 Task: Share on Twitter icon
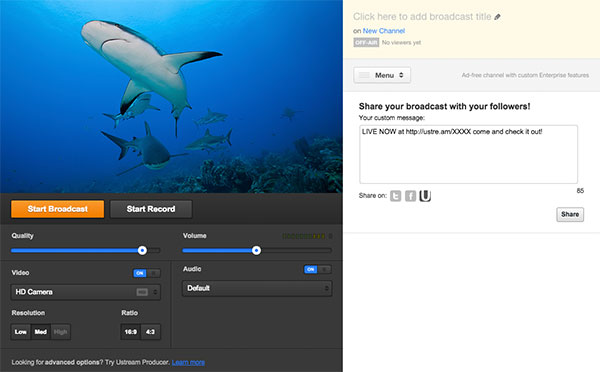[x=395, y=196]
